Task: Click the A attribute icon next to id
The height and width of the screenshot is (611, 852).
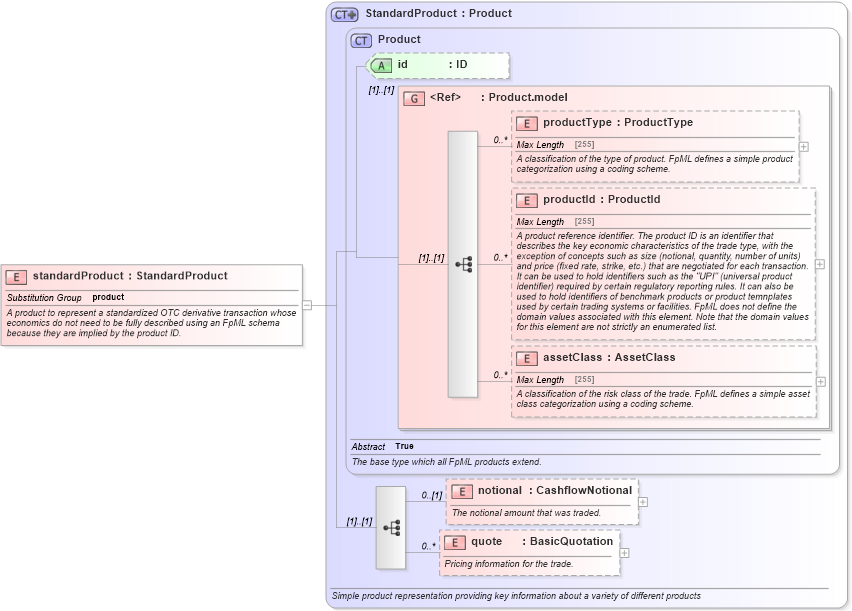Action: (380, 66)
